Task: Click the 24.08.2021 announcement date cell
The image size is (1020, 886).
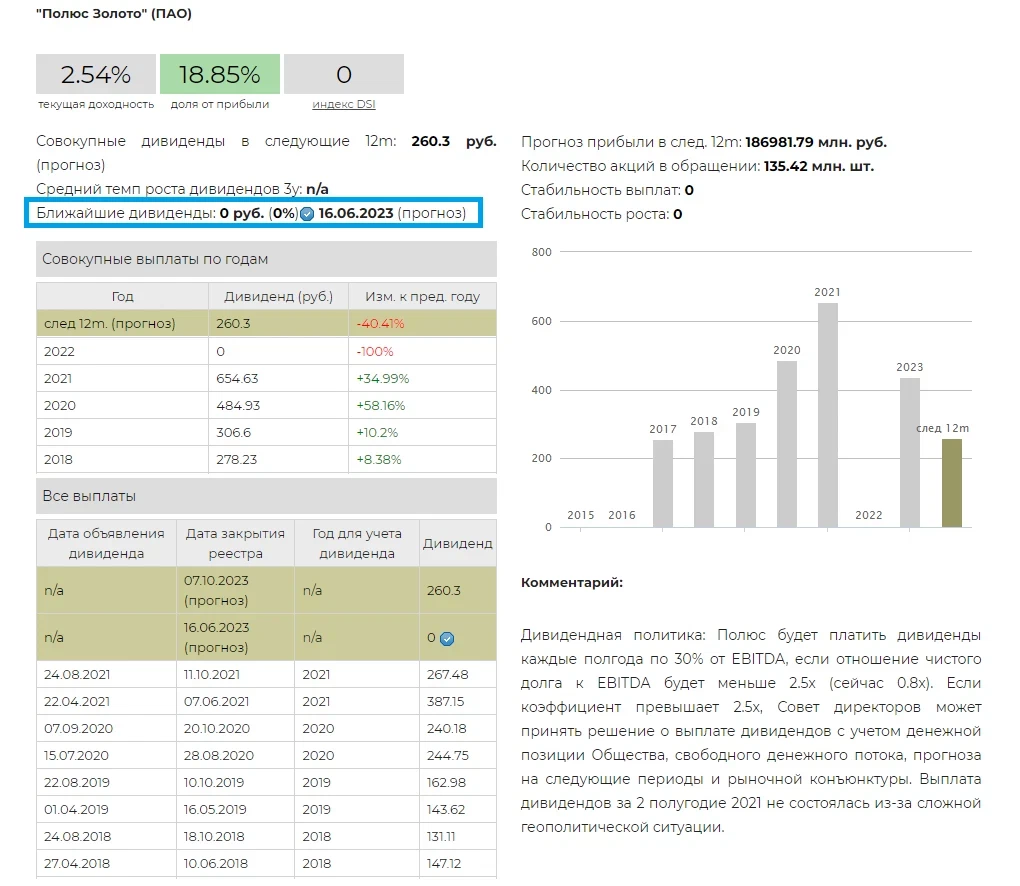Action: pyautogui.click(x=77, y=674)
